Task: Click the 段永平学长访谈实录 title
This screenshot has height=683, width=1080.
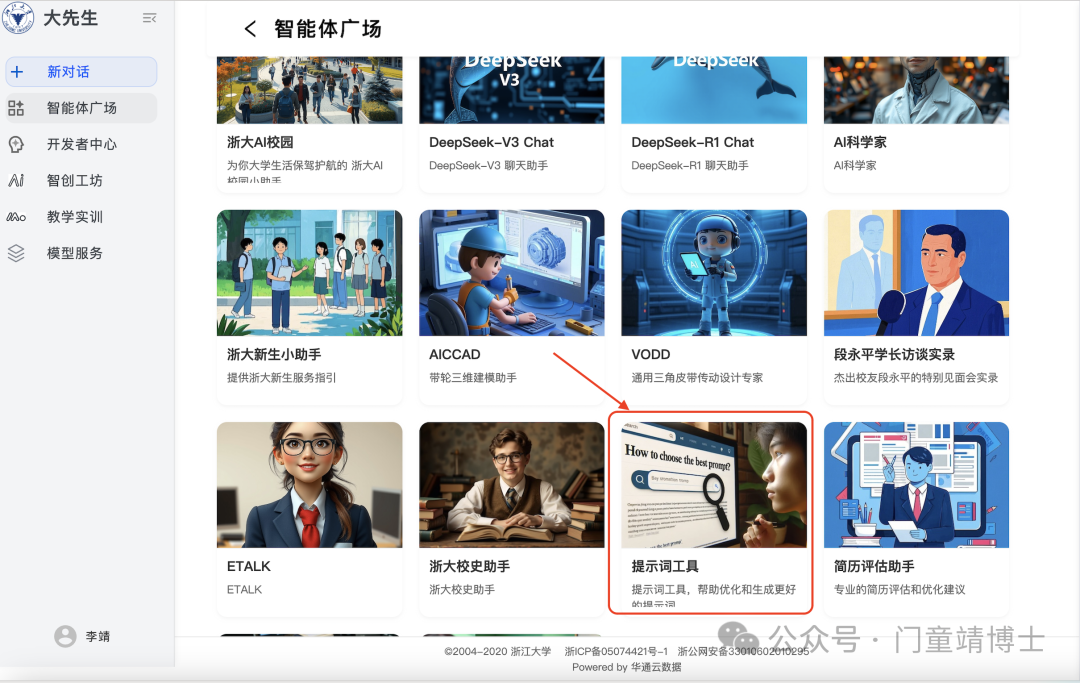Action: pos(894,355)
